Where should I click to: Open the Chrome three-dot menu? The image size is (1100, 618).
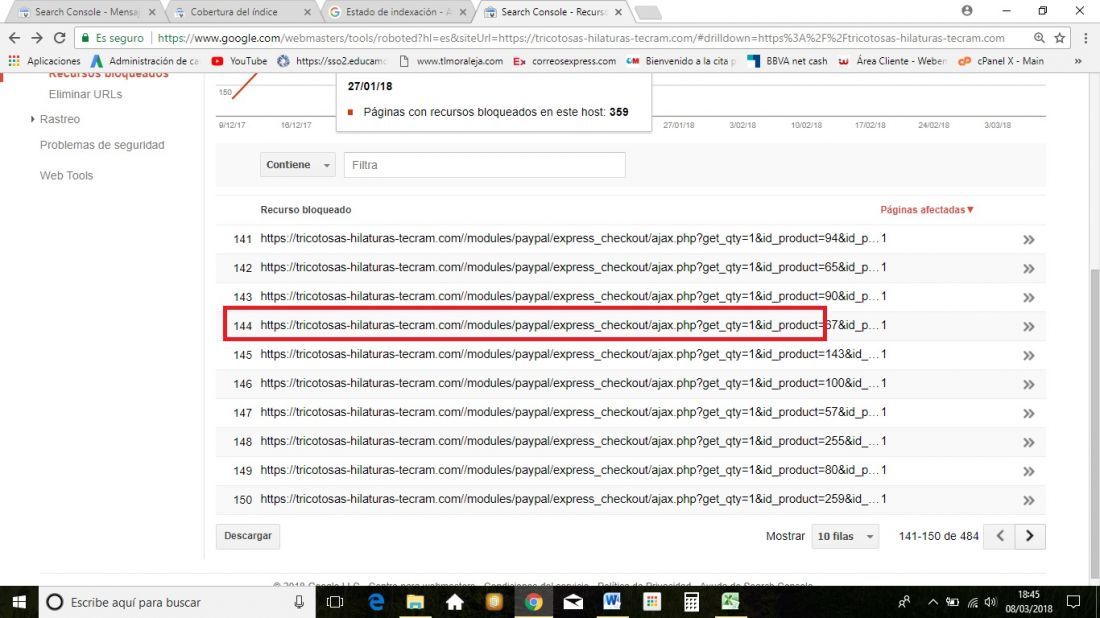point(1085,38)
